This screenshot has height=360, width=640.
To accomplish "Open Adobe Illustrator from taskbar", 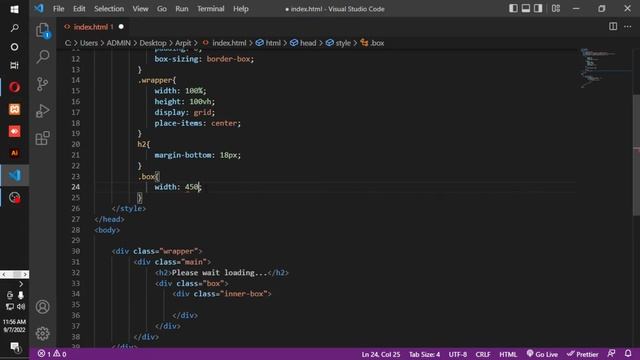I will pyautogui.click(x=14, y=153).
